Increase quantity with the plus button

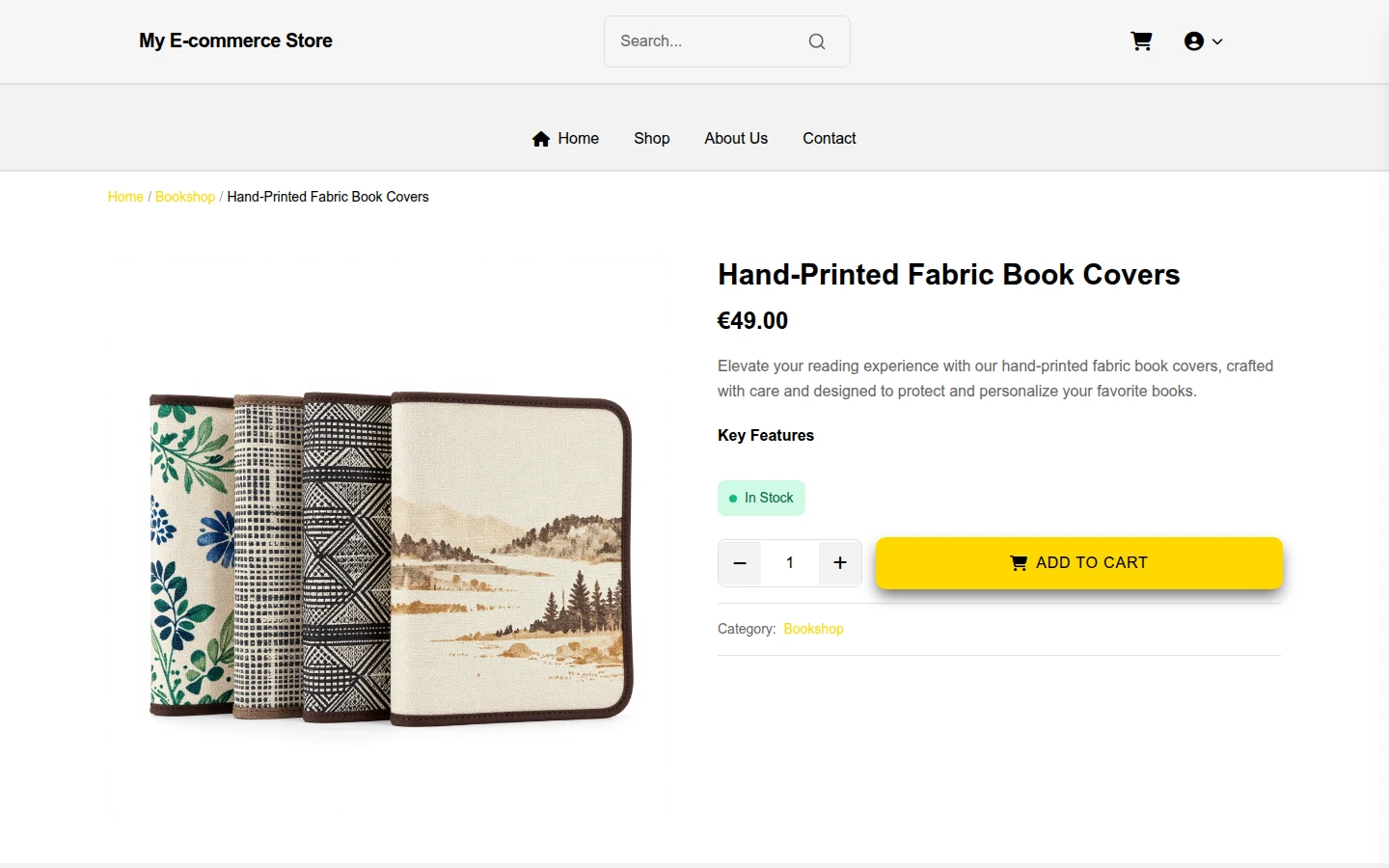pos(840,563)
